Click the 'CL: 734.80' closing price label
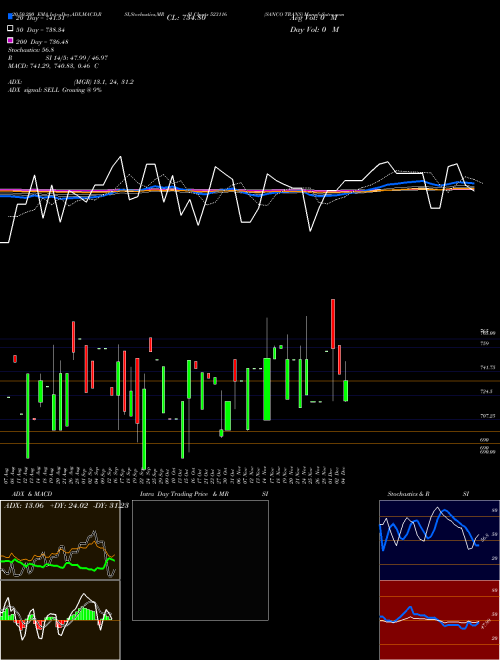Image resolution: width=500 pixels, height=660 pixels. (186, 18)
